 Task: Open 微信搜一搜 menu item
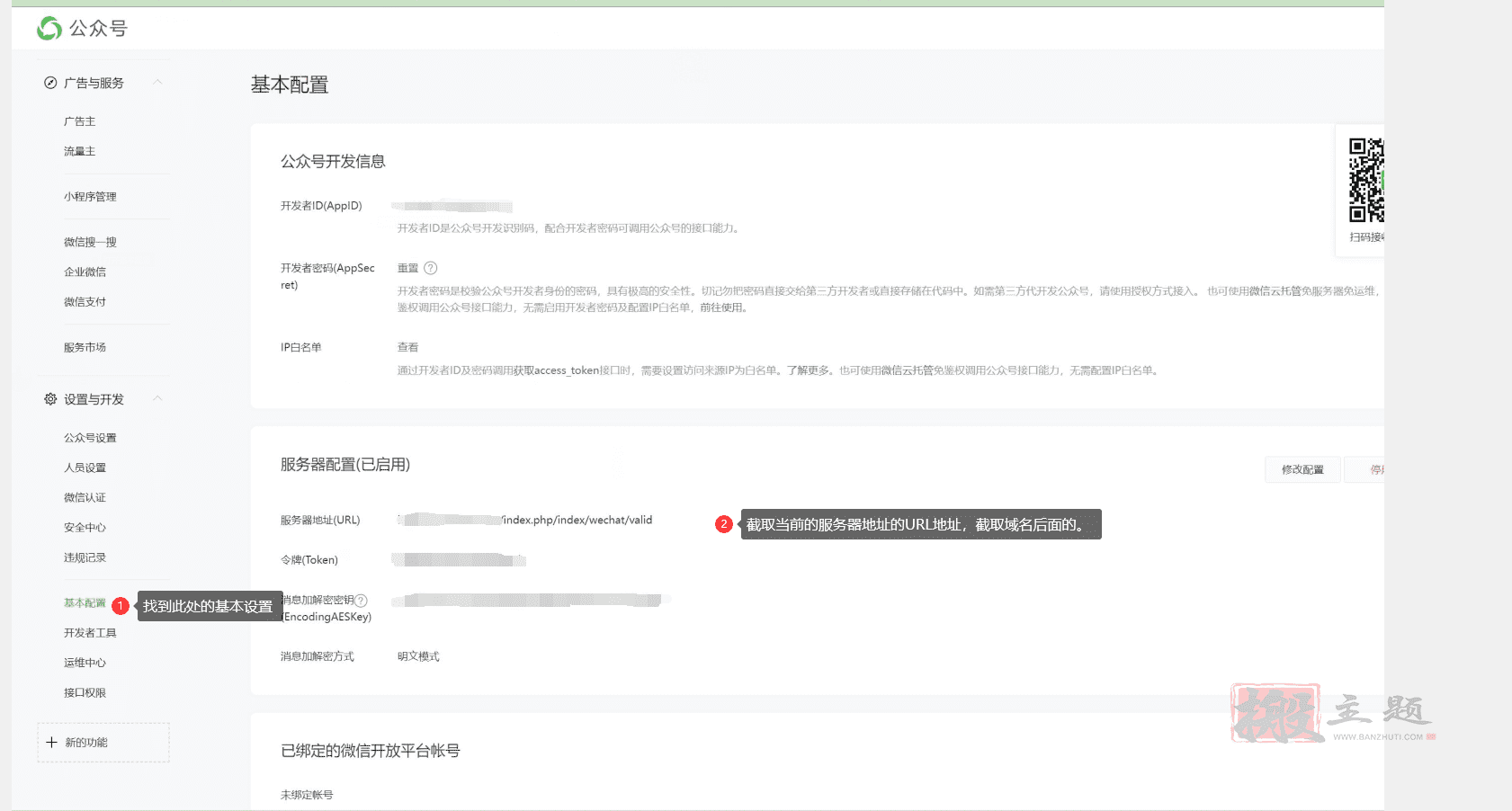coord(90,242)
